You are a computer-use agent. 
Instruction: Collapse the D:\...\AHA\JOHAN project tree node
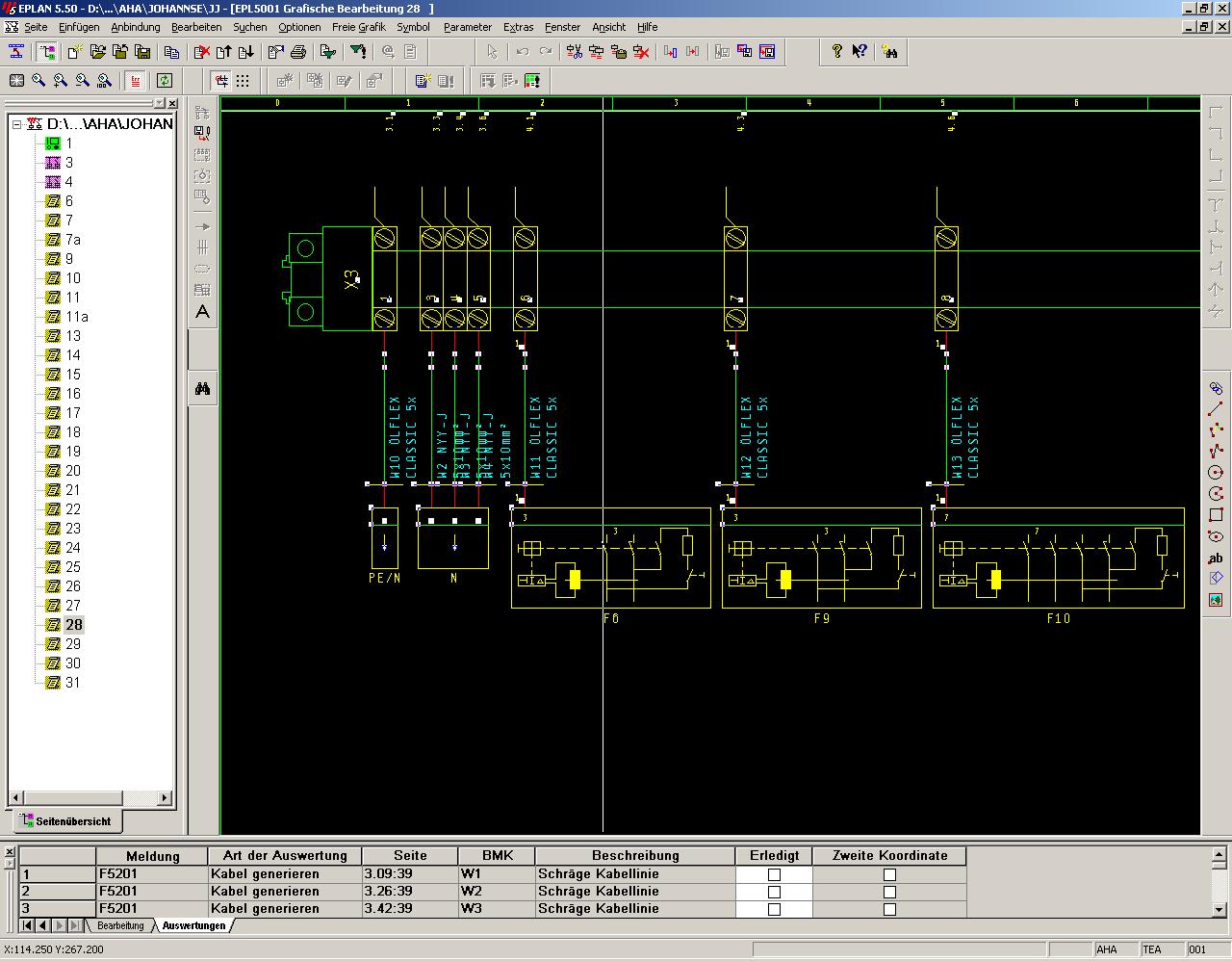[x=16, y=124]
